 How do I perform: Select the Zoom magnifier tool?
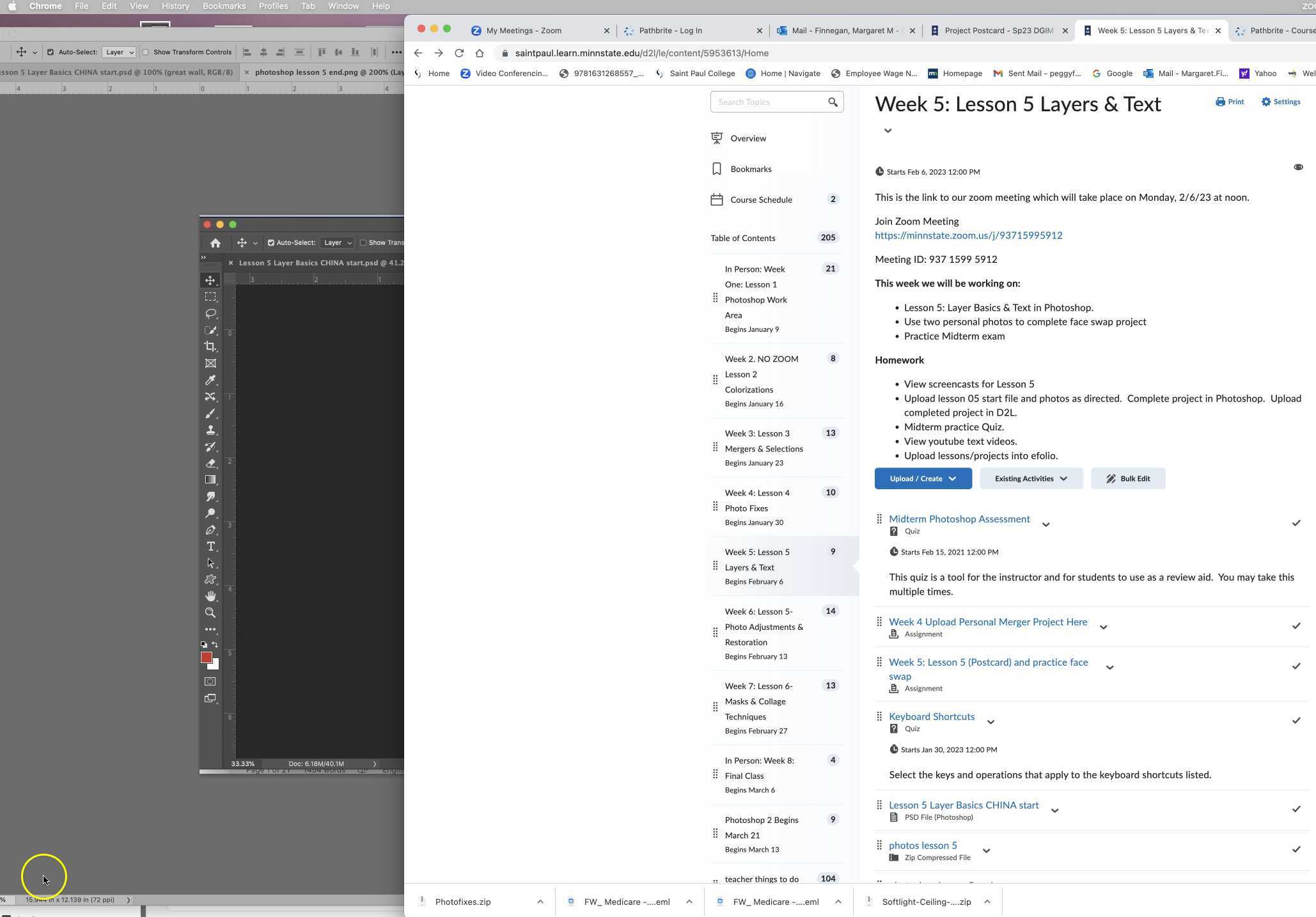(x=210, y=613)
